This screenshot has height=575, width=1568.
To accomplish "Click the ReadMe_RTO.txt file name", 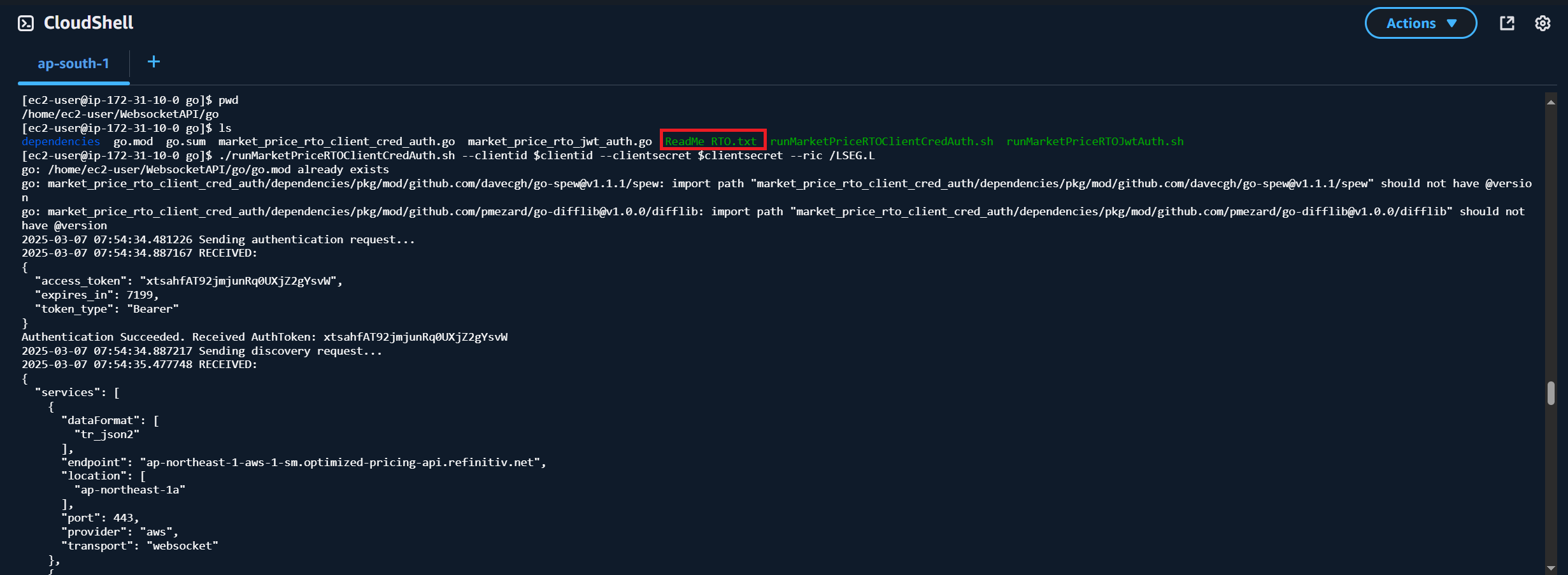I will click(711, 141).
